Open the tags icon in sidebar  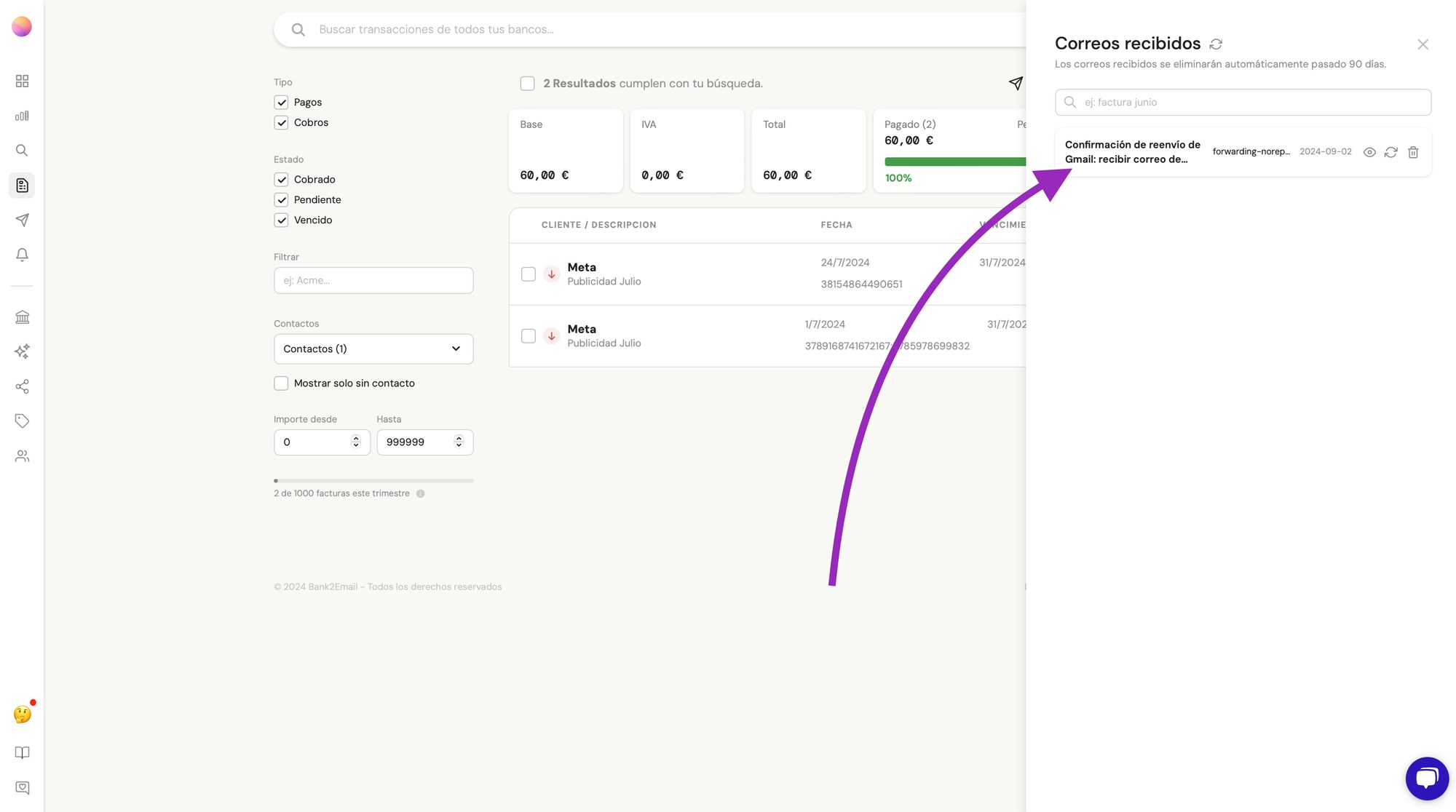[22, 421]
